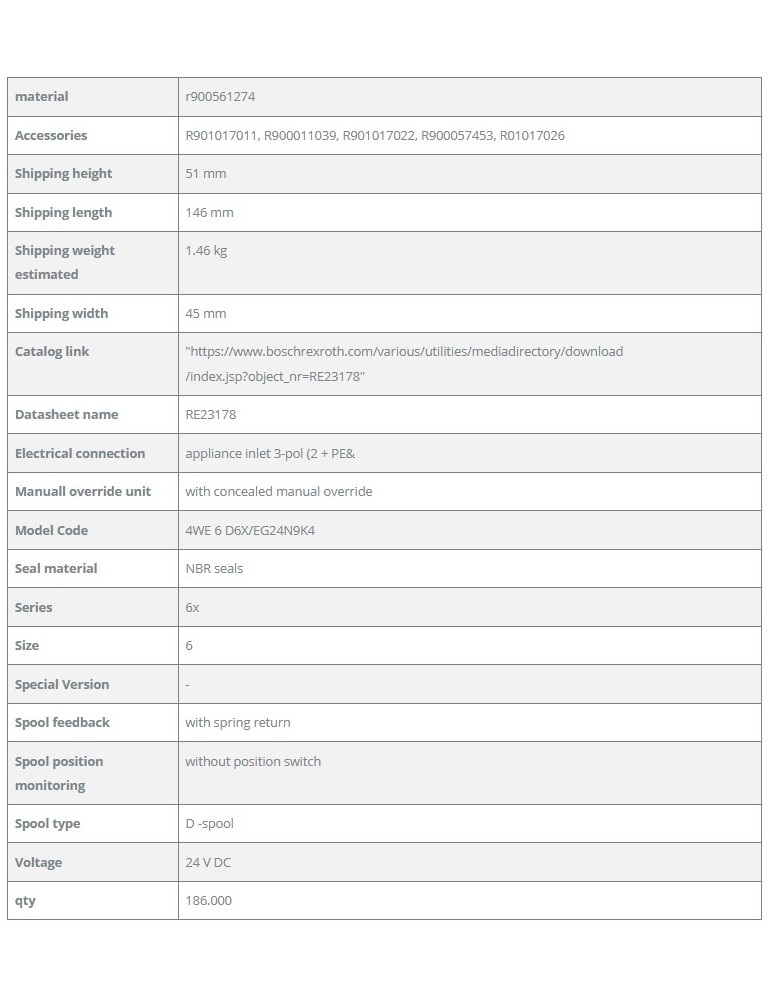The image size is (771, 1000).
Task: Click the Special Version label
Action: coord(62,685)
